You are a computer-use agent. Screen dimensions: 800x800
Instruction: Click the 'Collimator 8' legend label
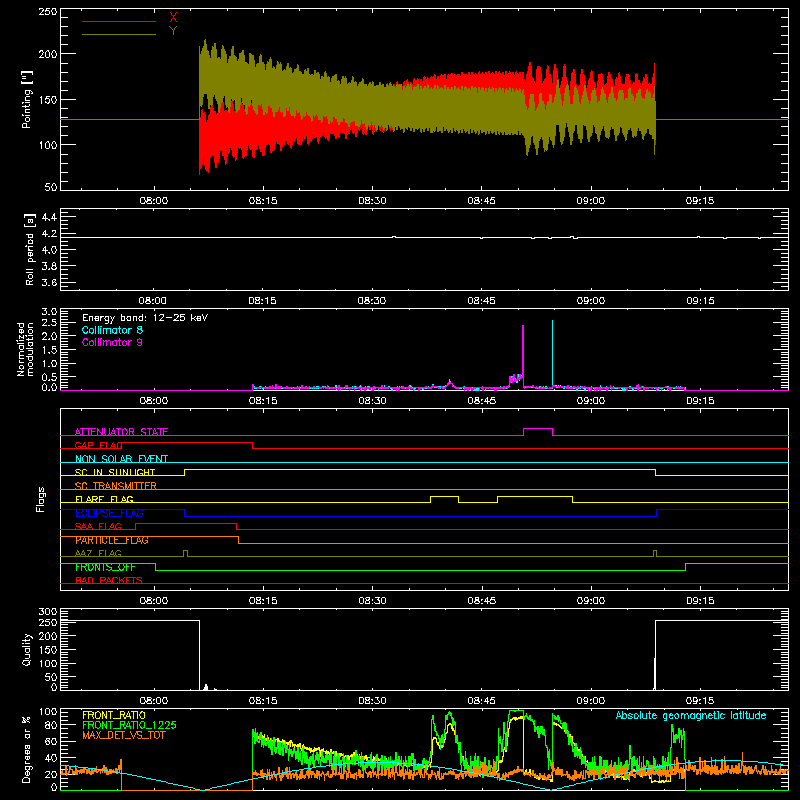coord(112,330)
